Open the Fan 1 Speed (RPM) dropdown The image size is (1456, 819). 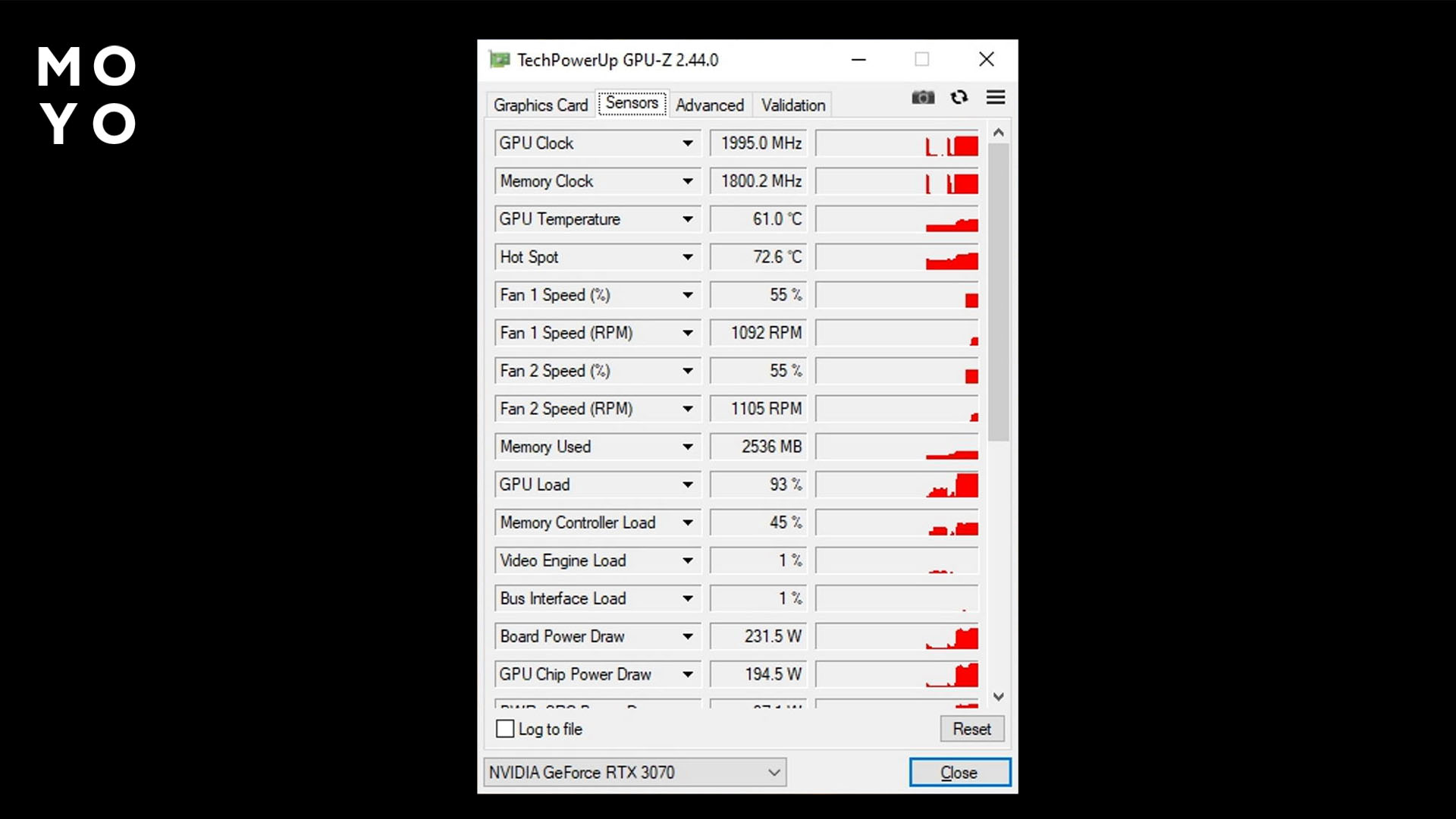tap(688, 333)
